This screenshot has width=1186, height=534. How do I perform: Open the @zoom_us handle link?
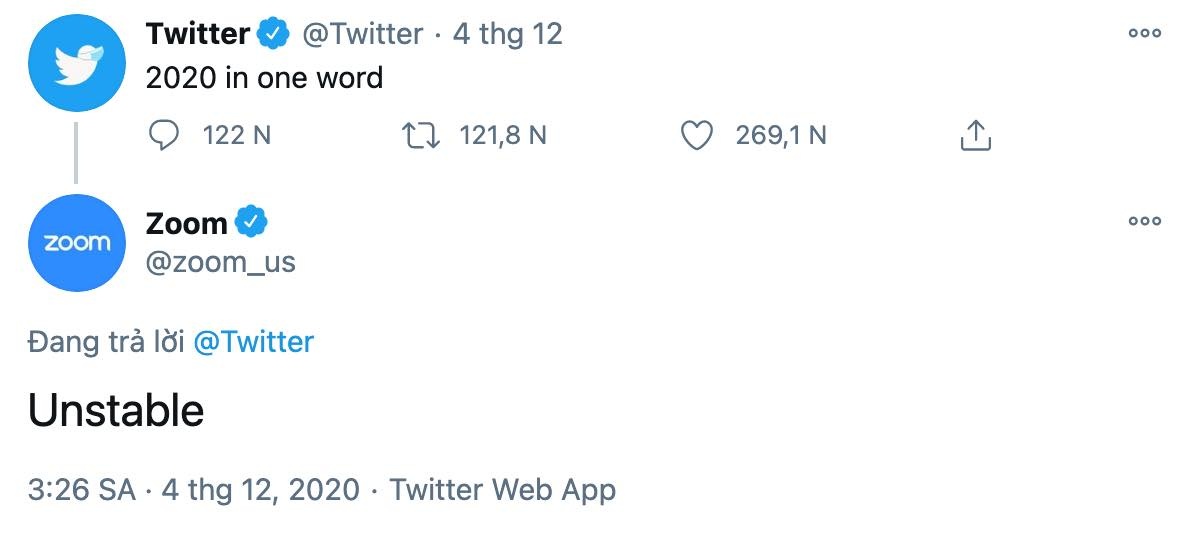220,261
